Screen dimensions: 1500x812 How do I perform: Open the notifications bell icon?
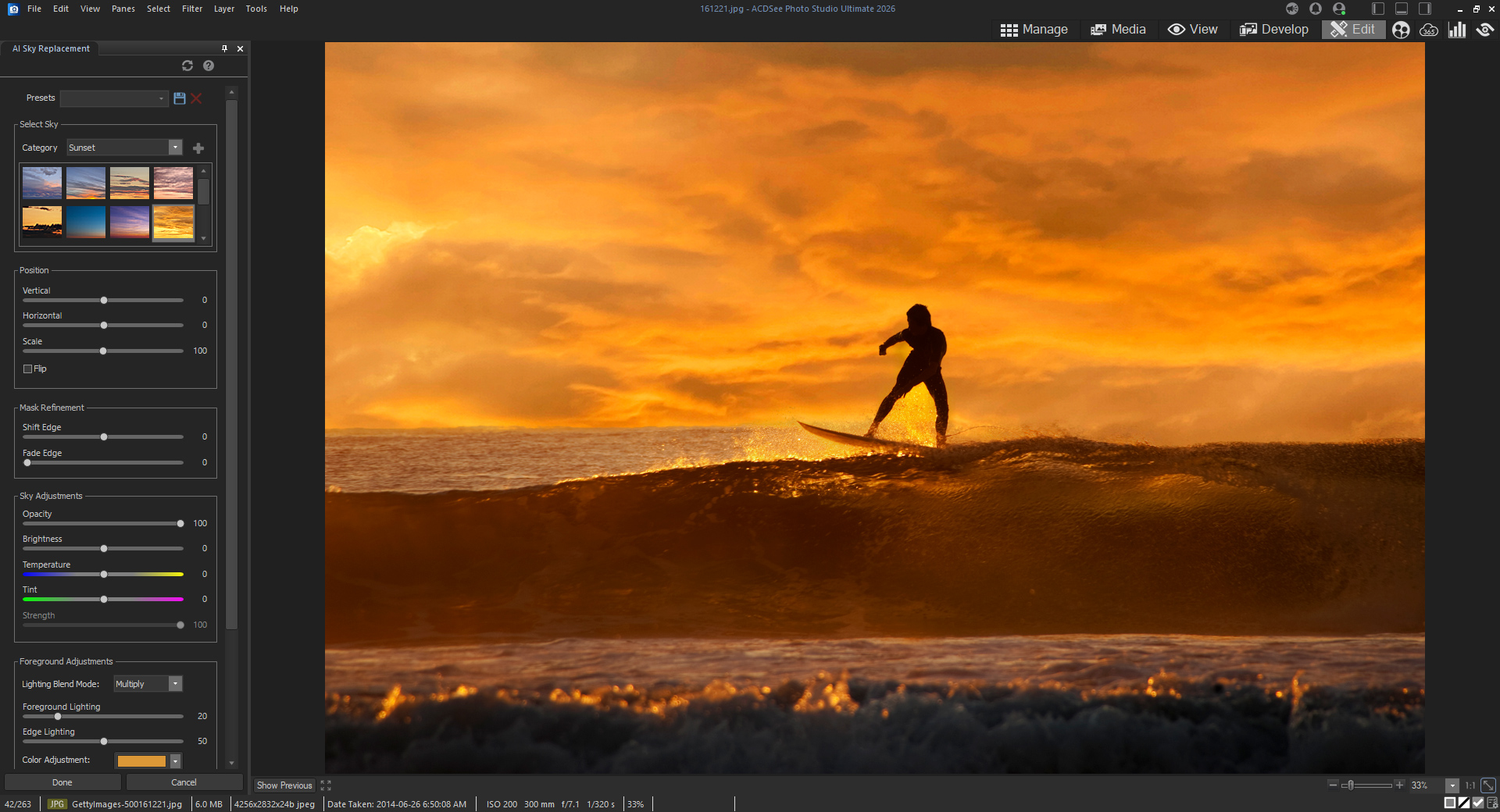(1316, 9)
